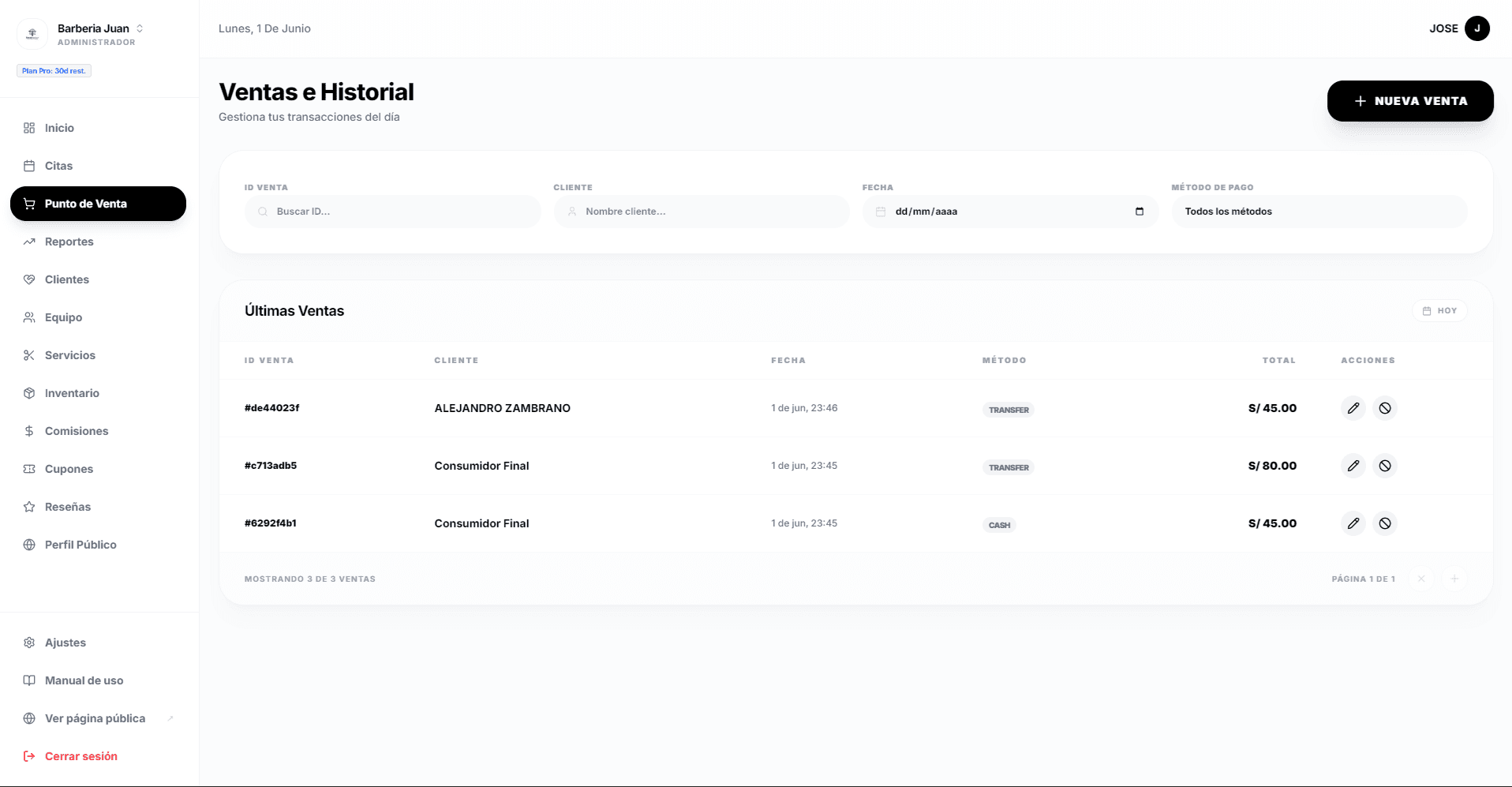
Task: Void the #de44023f sale with cancel icon
Action: [x=1385, y=408]
